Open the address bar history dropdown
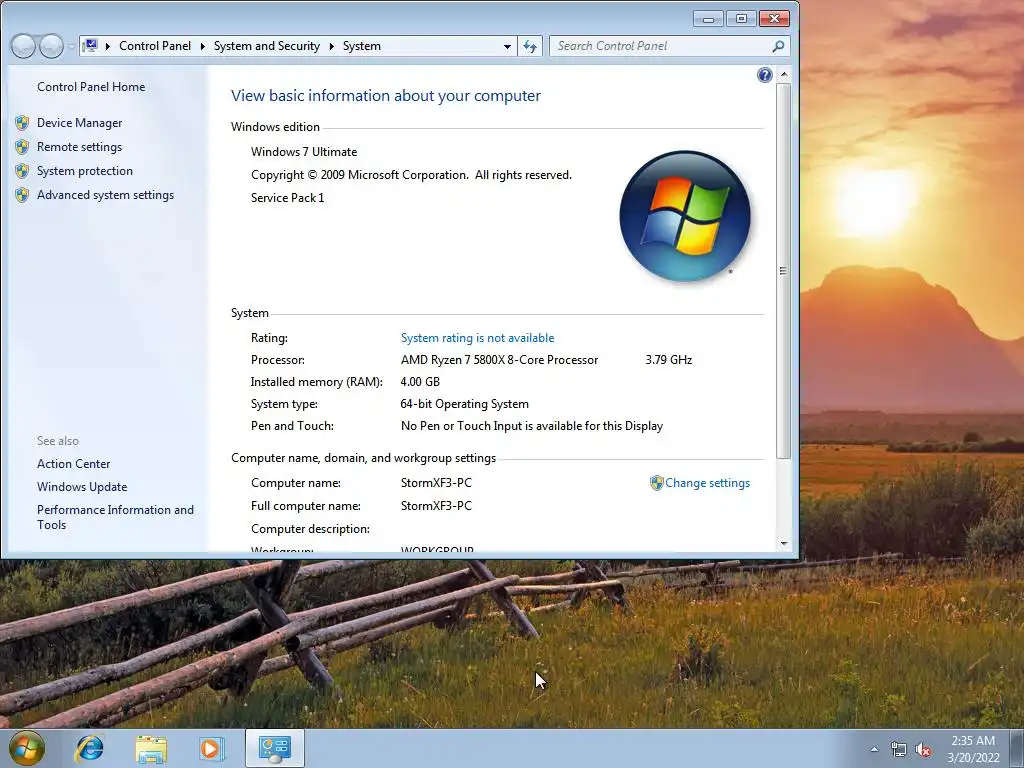The image size is (1024, 768). (507, 46)
